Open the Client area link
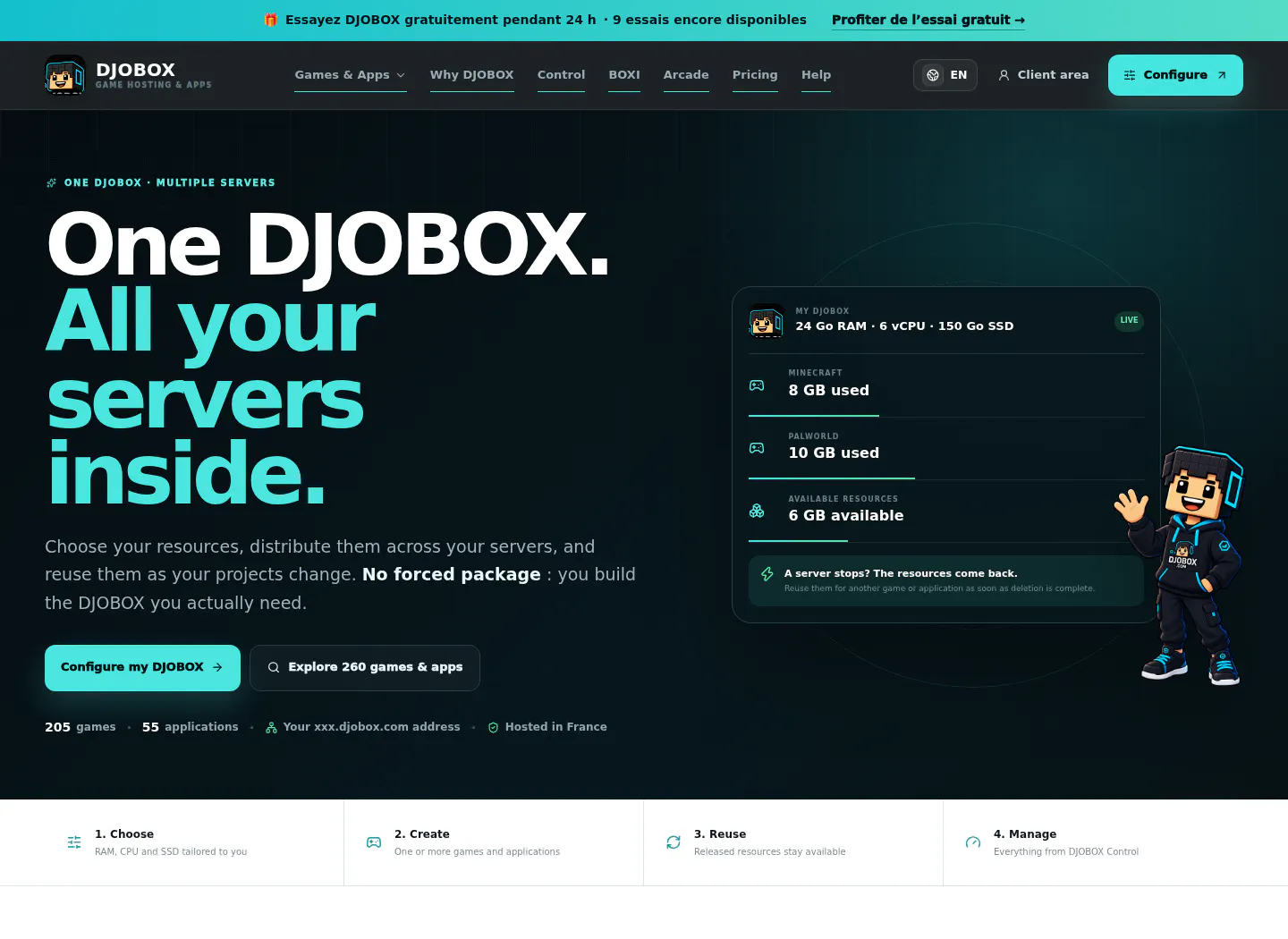Viewport: 1288px width, 939px height. [1044, 75]
